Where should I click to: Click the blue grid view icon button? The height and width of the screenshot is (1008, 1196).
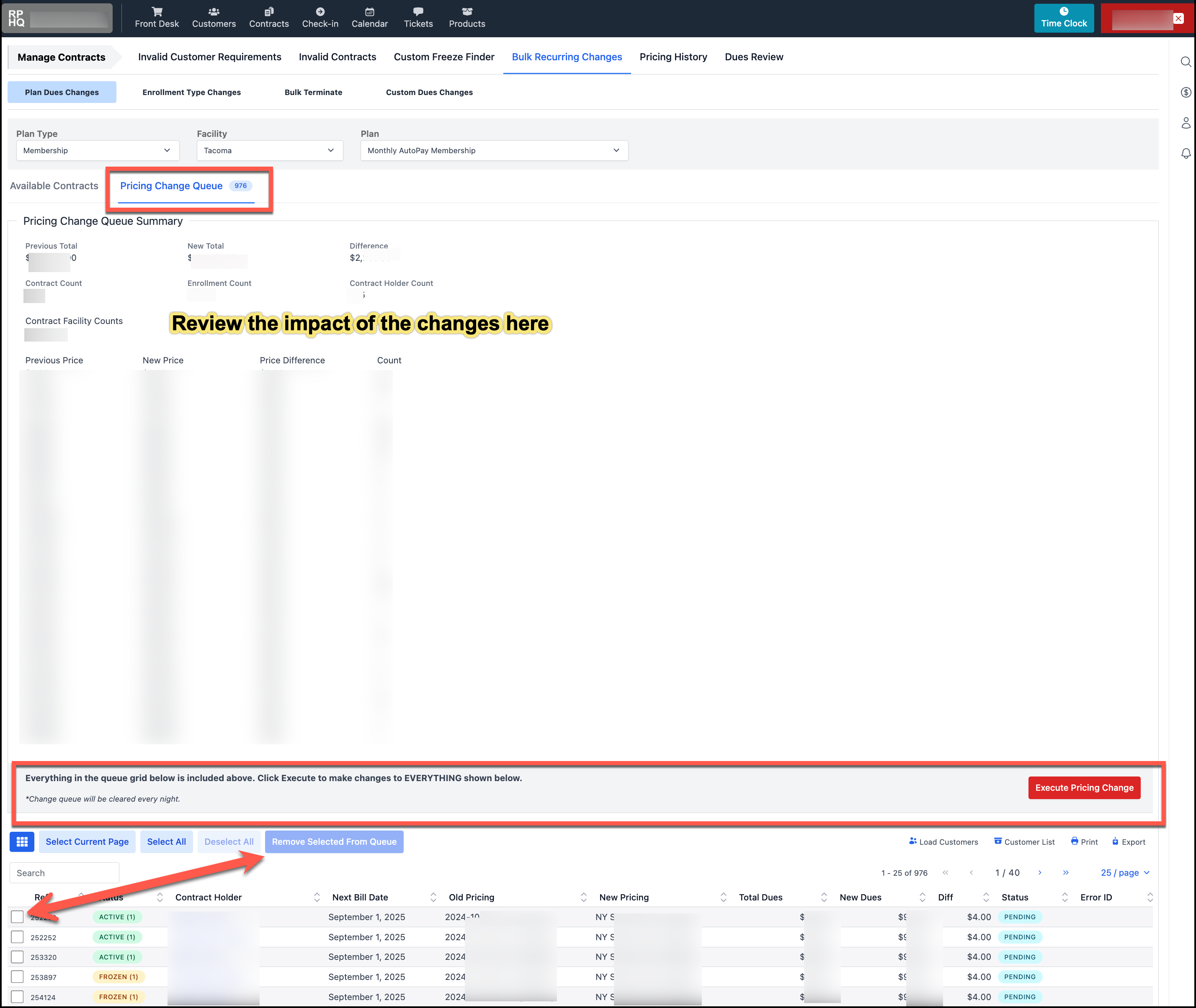pos(22,842)
